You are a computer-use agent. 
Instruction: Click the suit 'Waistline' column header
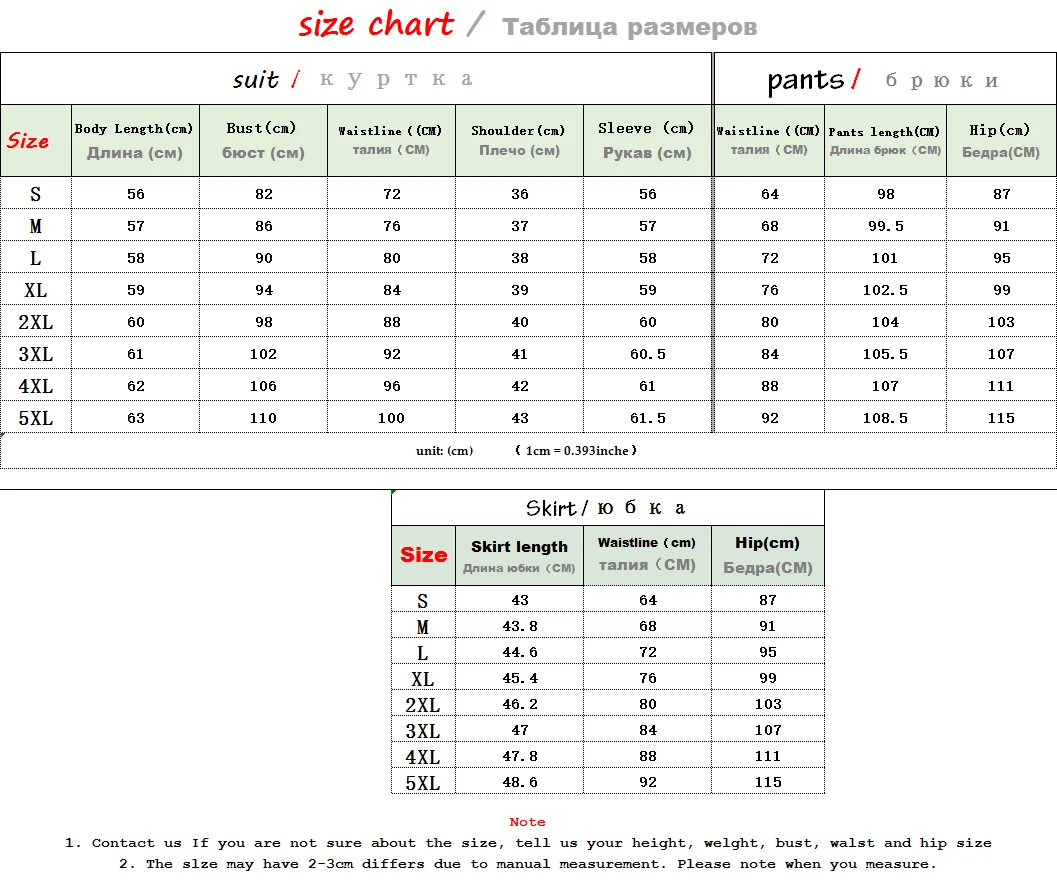pyautogui.click(x=391, y=141)
